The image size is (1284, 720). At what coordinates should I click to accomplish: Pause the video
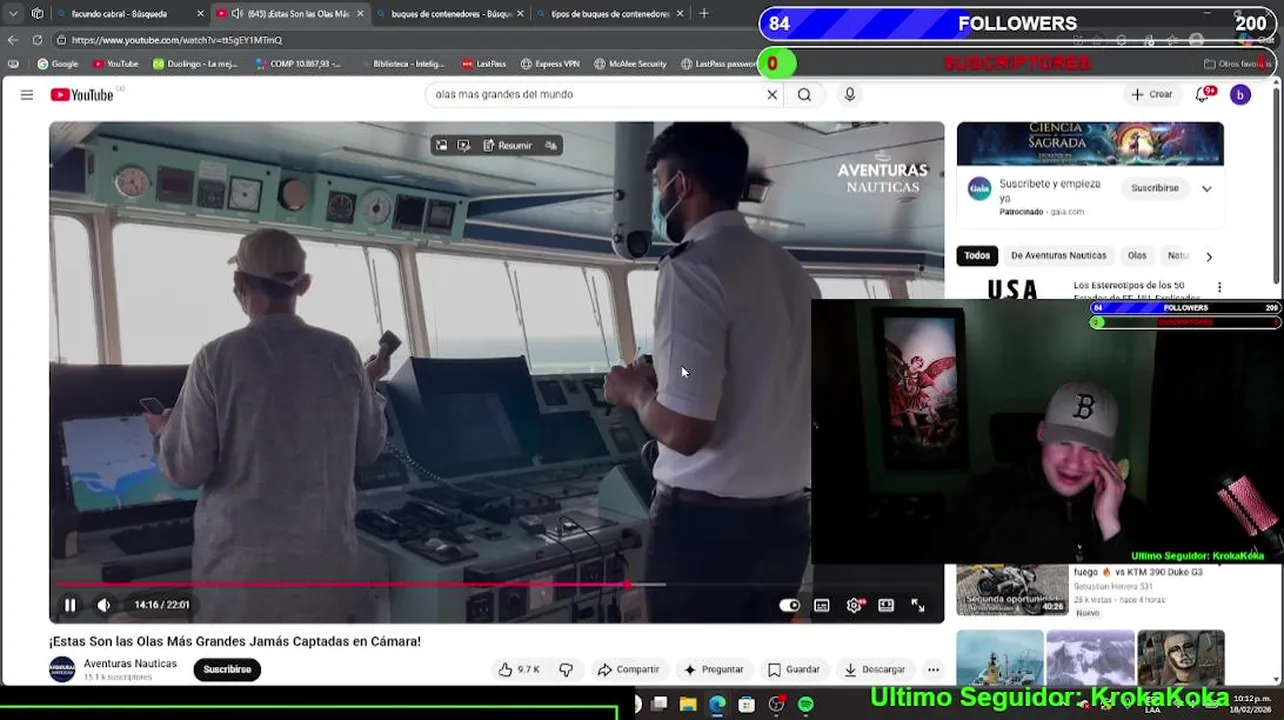(70, 605)
